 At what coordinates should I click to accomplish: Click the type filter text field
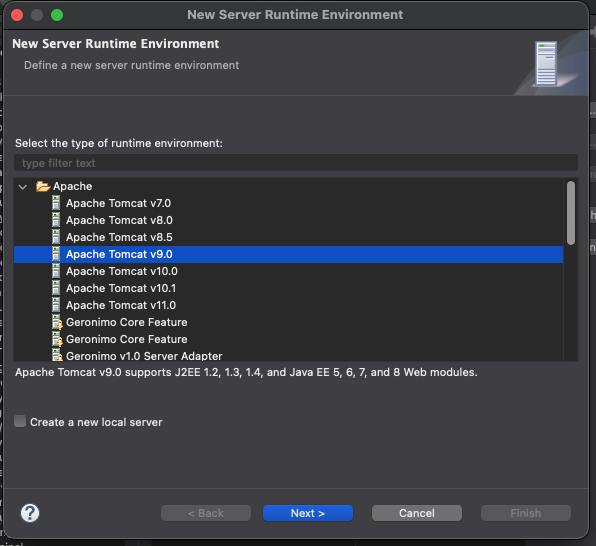pyautogui.click(x=296, y=163)
